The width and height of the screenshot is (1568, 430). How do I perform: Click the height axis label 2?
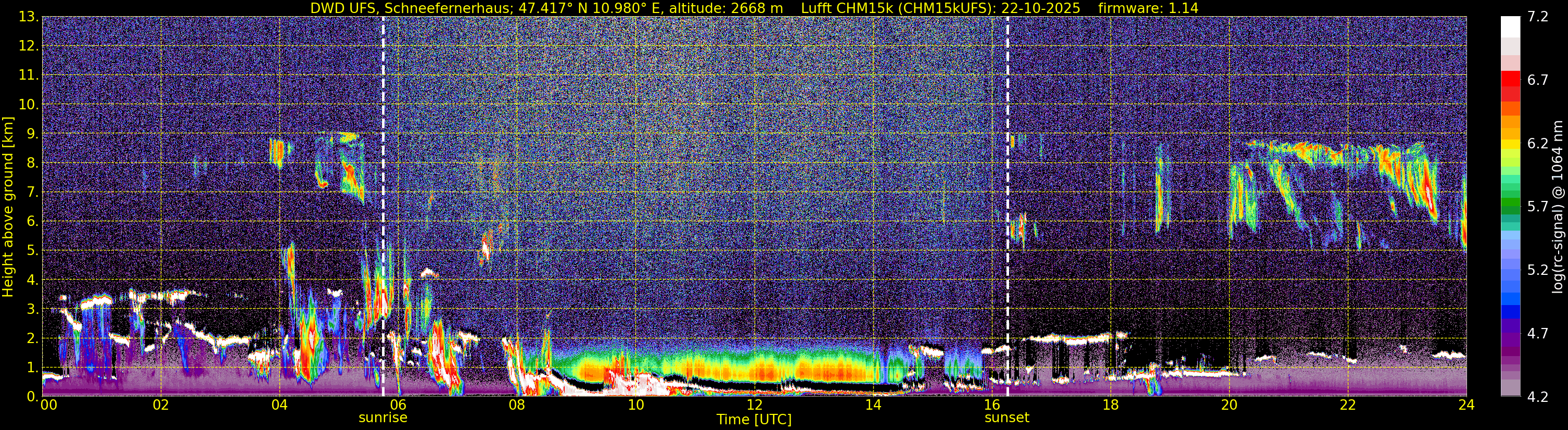click(32, 338)
